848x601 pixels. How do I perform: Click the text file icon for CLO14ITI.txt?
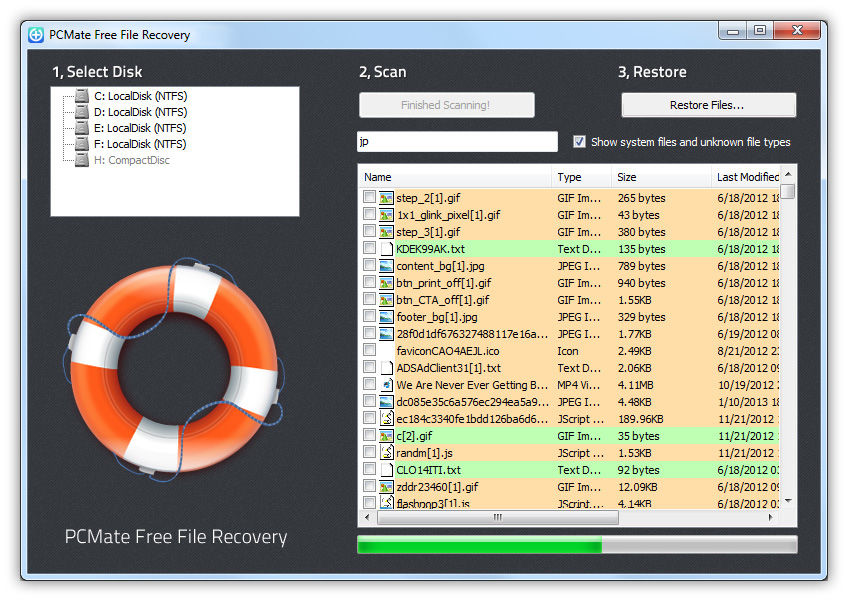pos(386,470)
